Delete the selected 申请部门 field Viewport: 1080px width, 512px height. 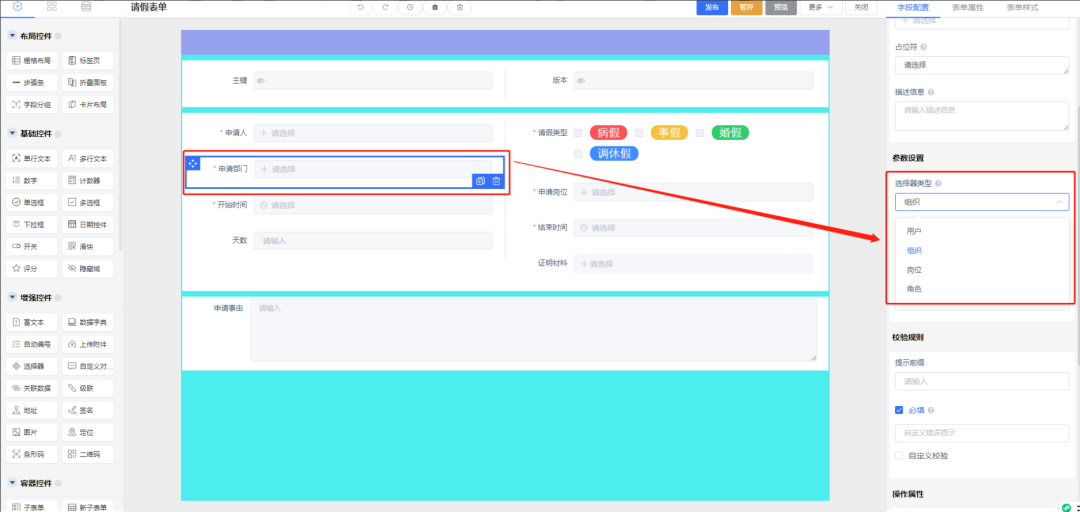[x=496, y=181]
